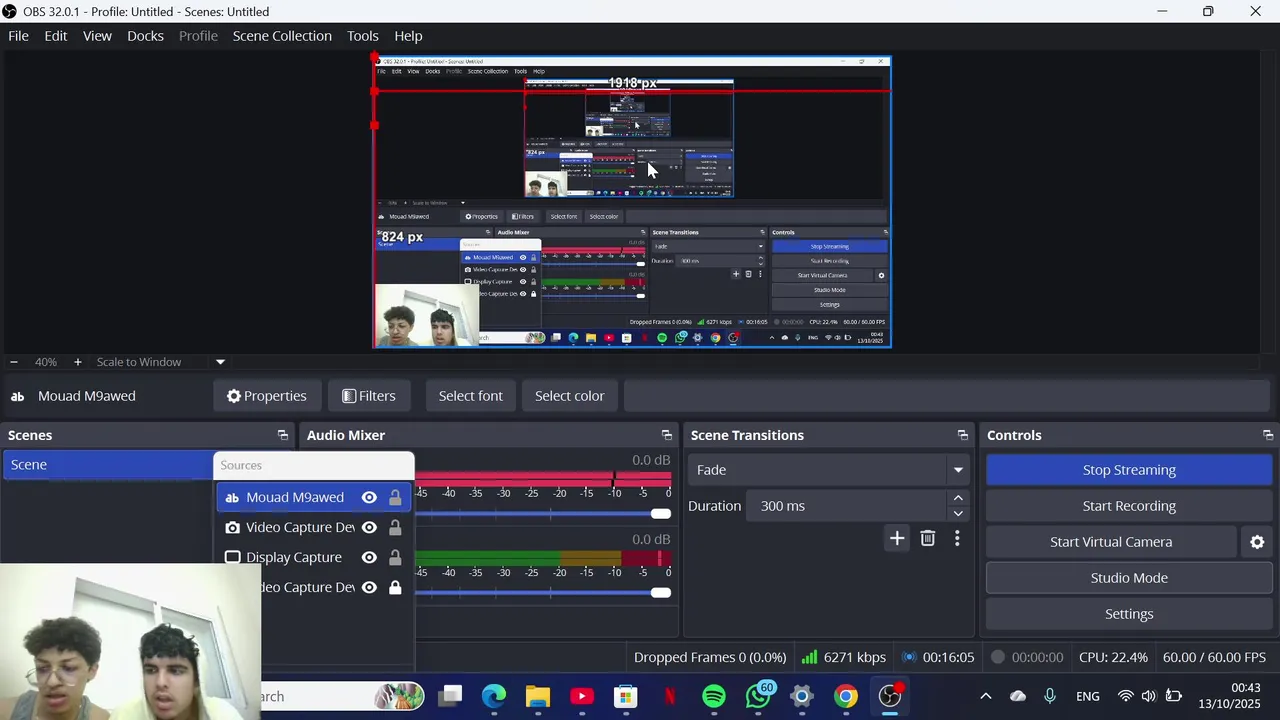Increase Duration with the up arrow
Image resolution: width=1280 pixels, height=720 pixels.
[958, 498]
